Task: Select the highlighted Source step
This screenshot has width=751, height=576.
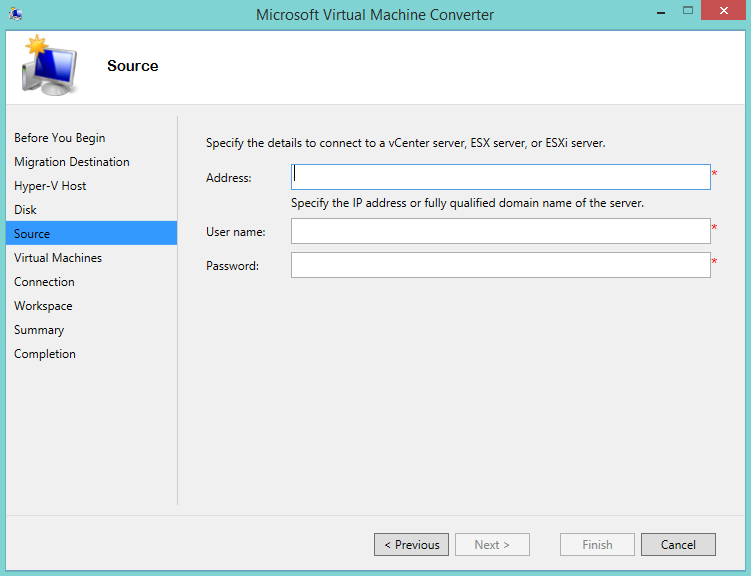Action: pyautogui.click(x=91, y=233)
